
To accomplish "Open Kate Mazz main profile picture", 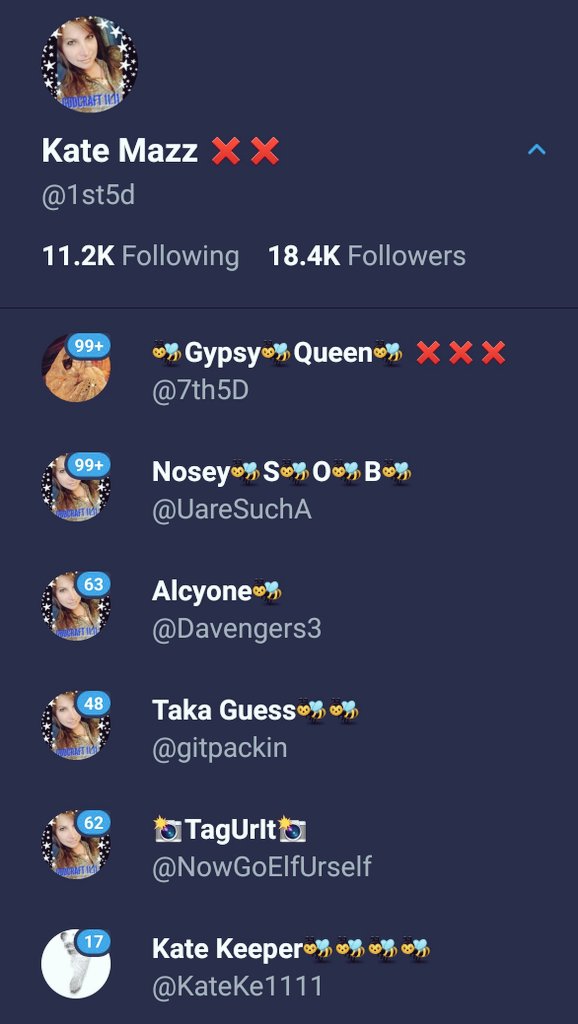I will [x=89, y=65].
